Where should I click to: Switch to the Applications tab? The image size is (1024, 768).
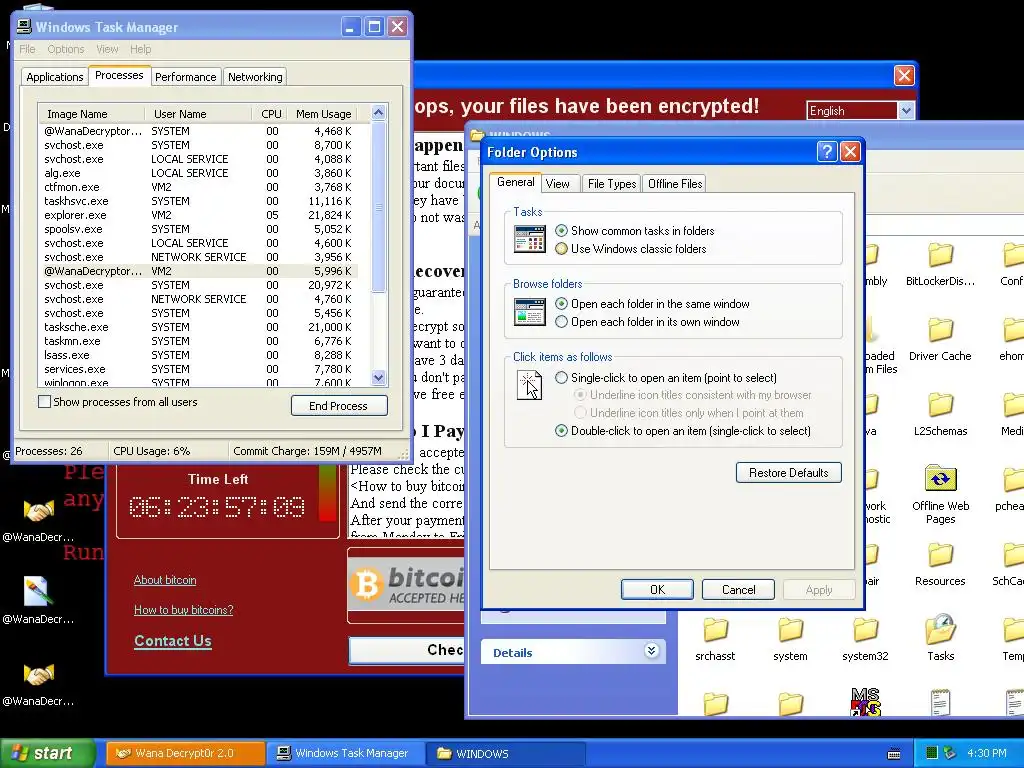point(55,77)
